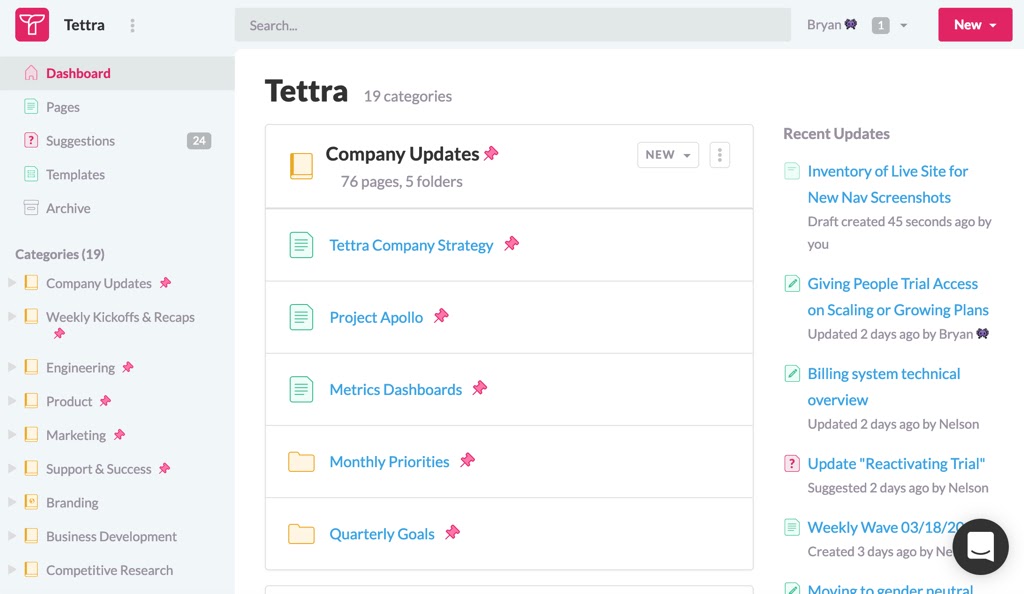Click the Monthly Priorities folder icon
1024x594 pixels.
301,461
